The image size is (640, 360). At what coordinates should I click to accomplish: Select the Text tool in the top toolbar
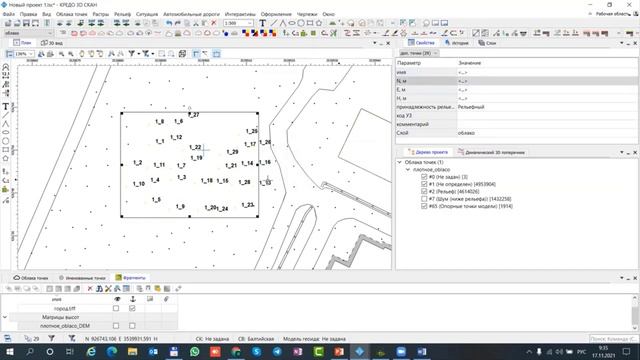click(x=262, y=23)
